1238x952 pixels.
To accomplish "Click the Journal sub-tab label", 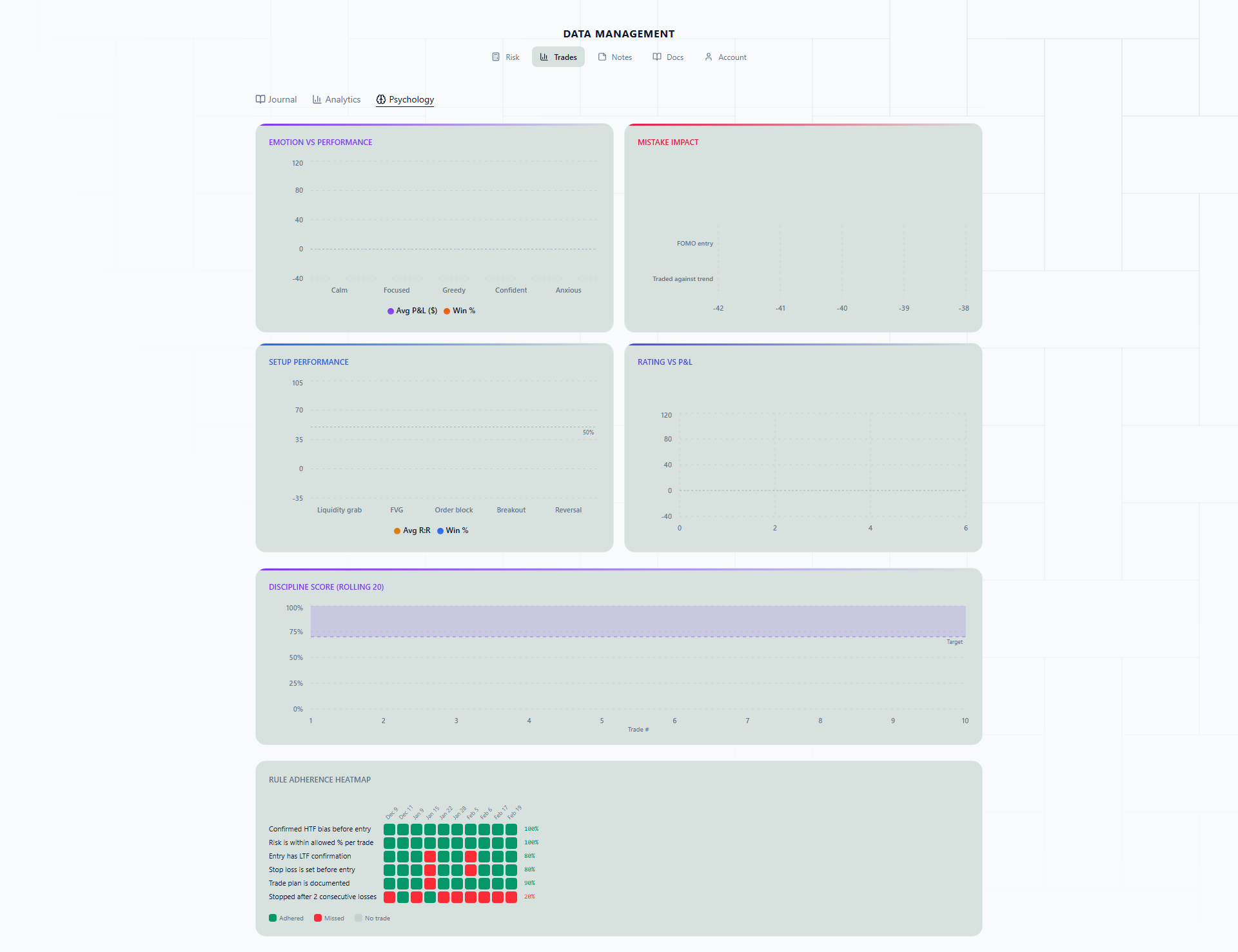I will click(282, 99).
